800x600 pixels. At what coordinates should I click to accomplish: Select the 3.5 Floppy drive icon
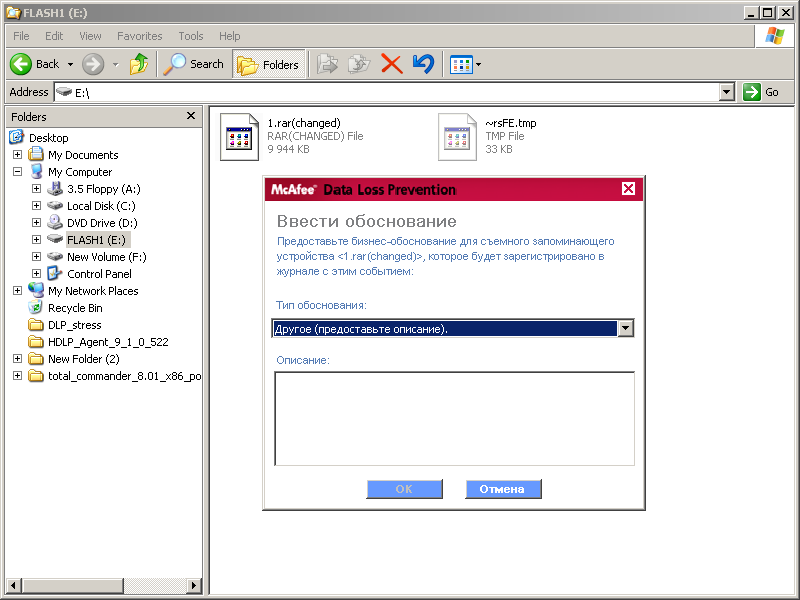tap(55, 188)
